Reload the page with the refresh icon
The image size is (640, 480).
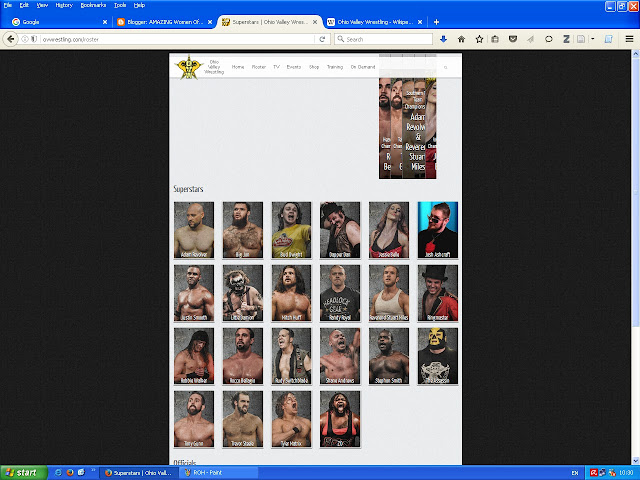(322, 39)
